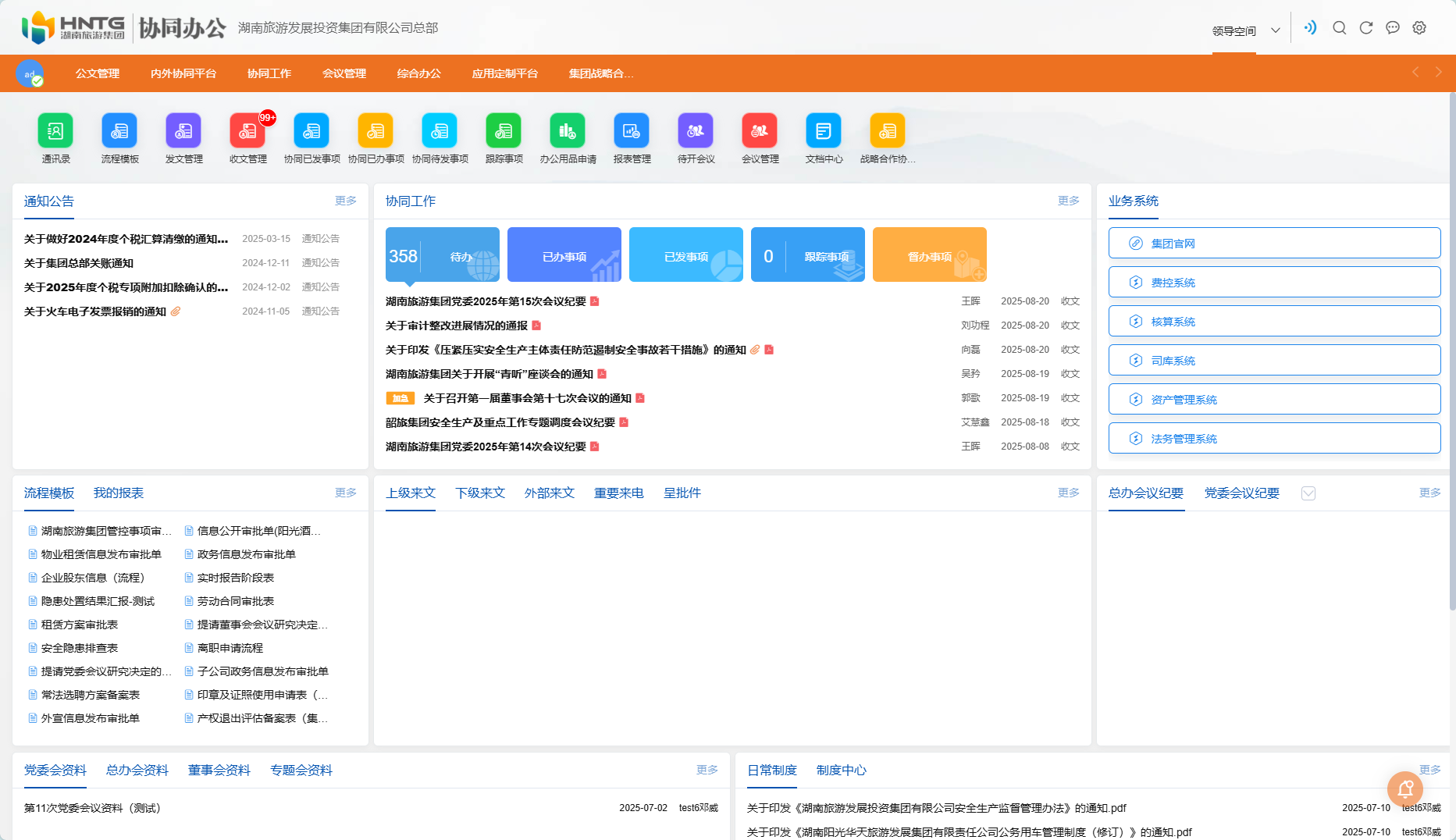This screenshot has height=840, width=1456.
Task: Open the 报表管理 app icon
Action: coord(632,131)
